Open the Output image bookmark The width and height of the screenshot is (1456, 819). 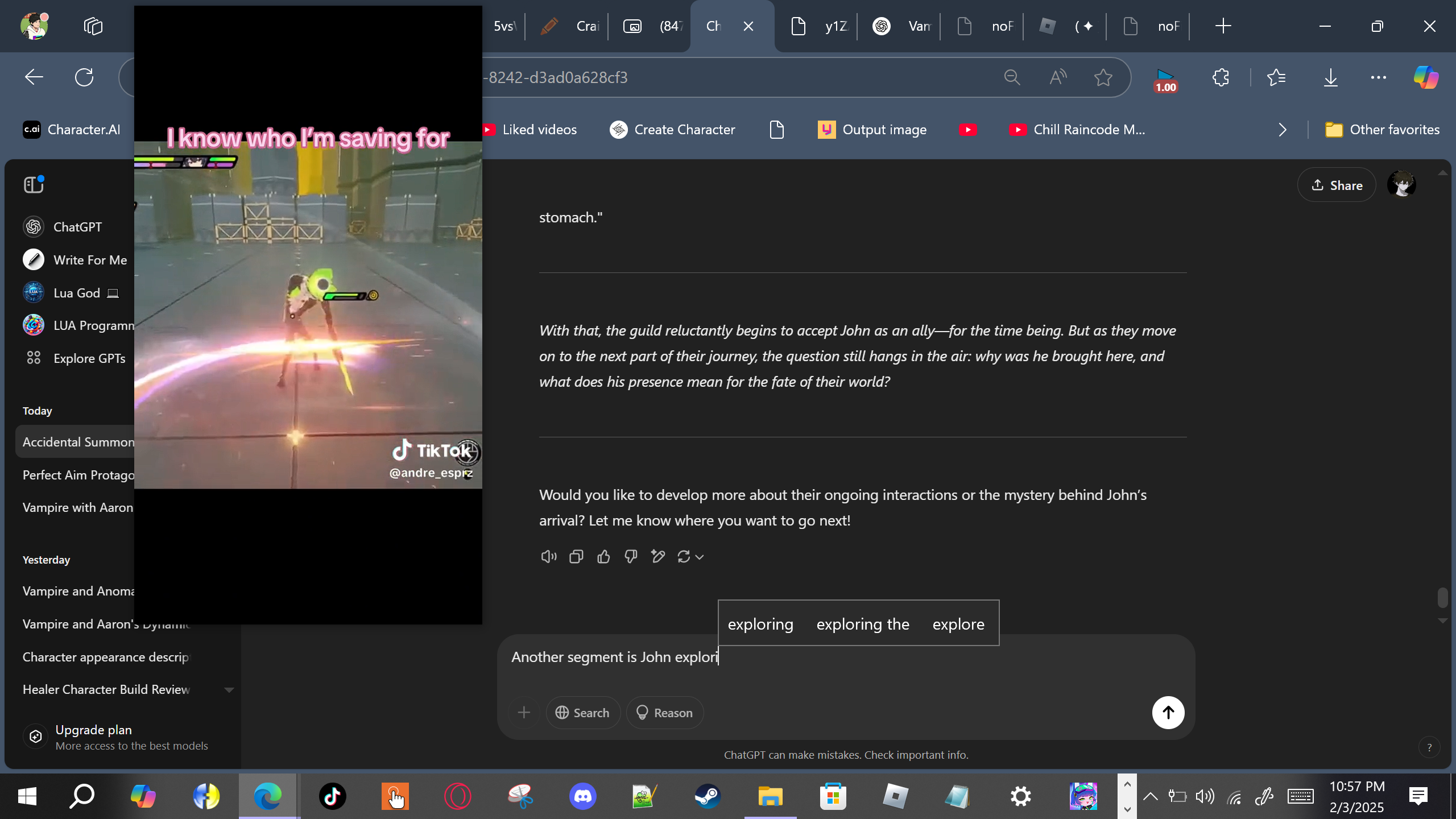point(872,130)
